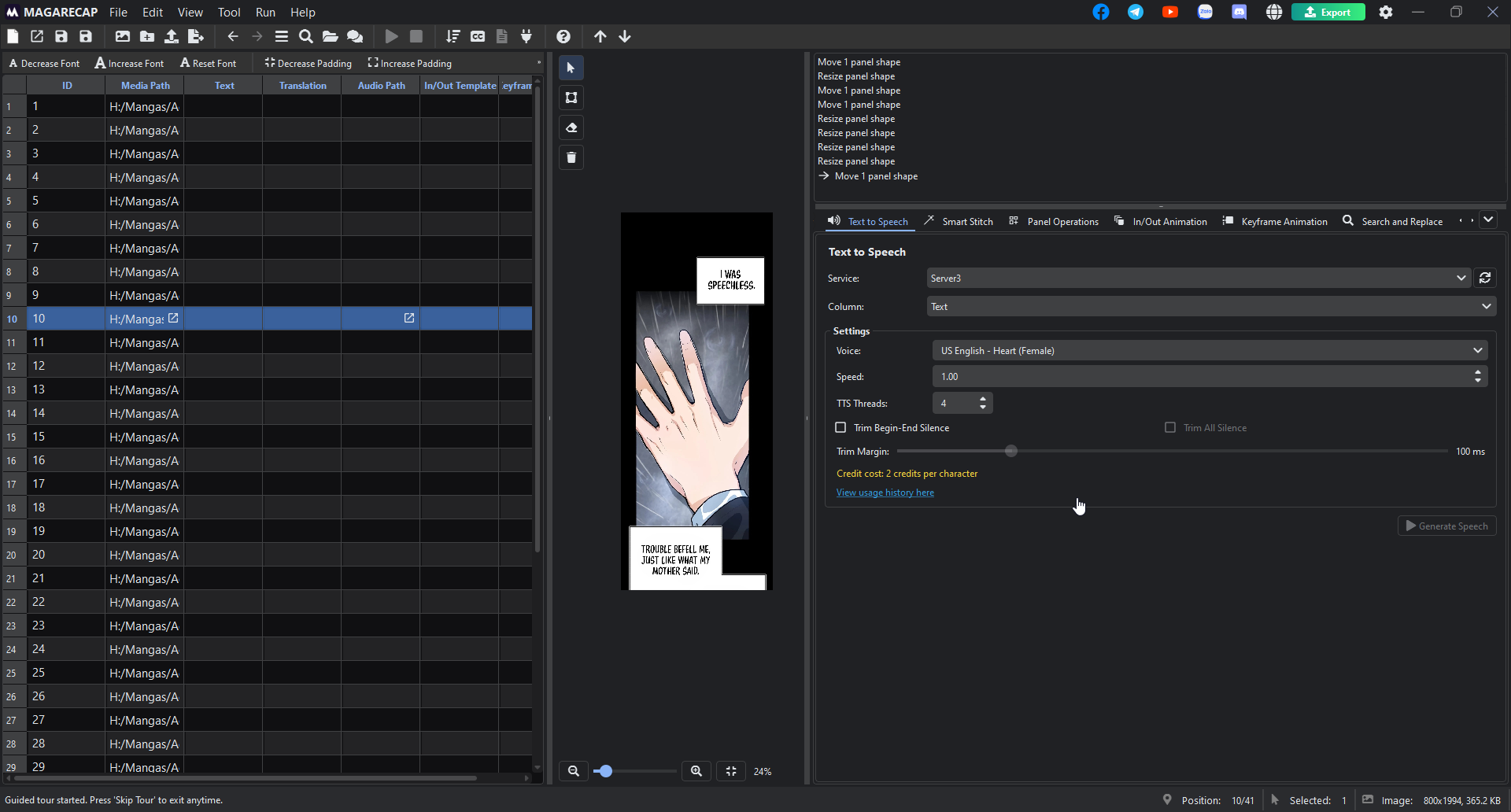Open the View menu

pos(190,12)
